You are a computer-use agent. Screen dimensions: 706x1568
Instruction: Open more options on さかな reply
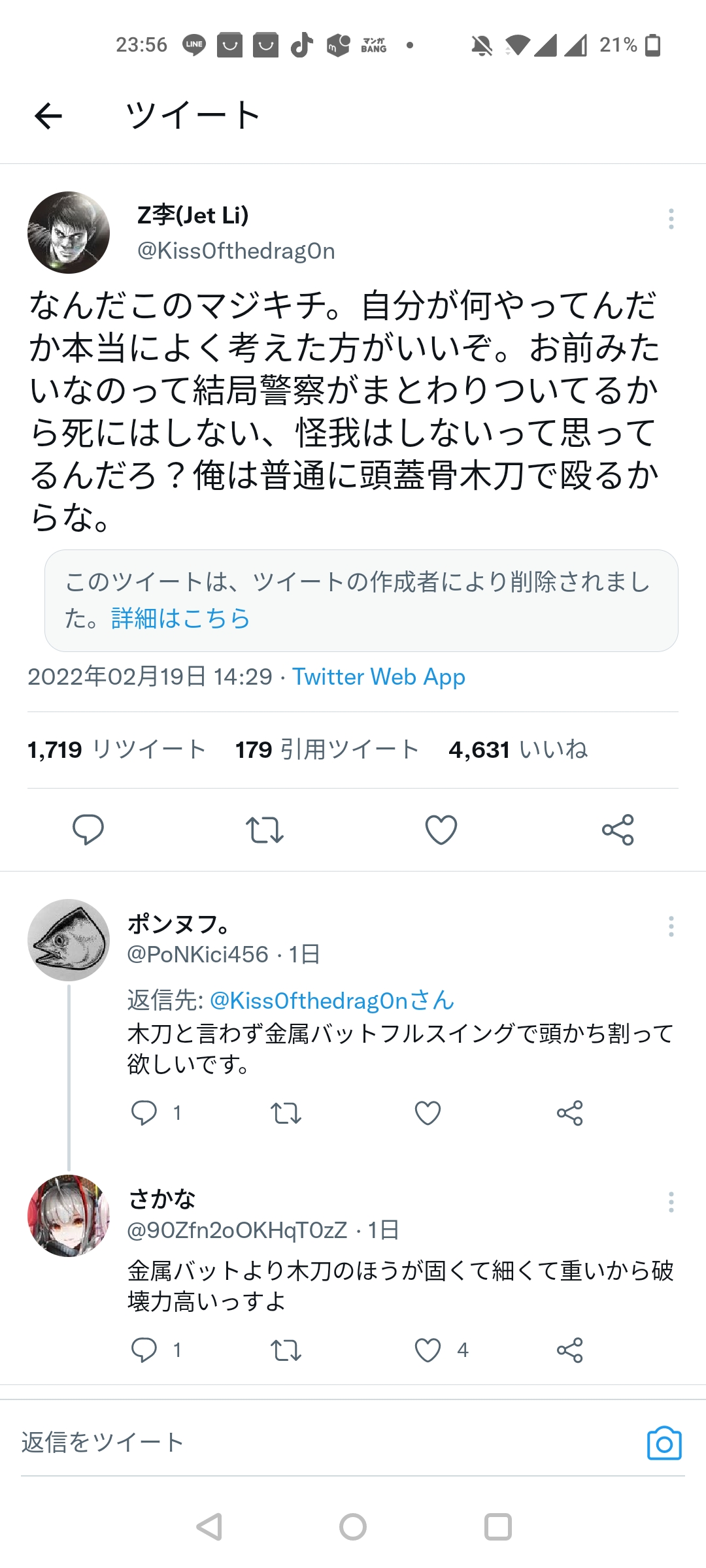click(671, 1202)
